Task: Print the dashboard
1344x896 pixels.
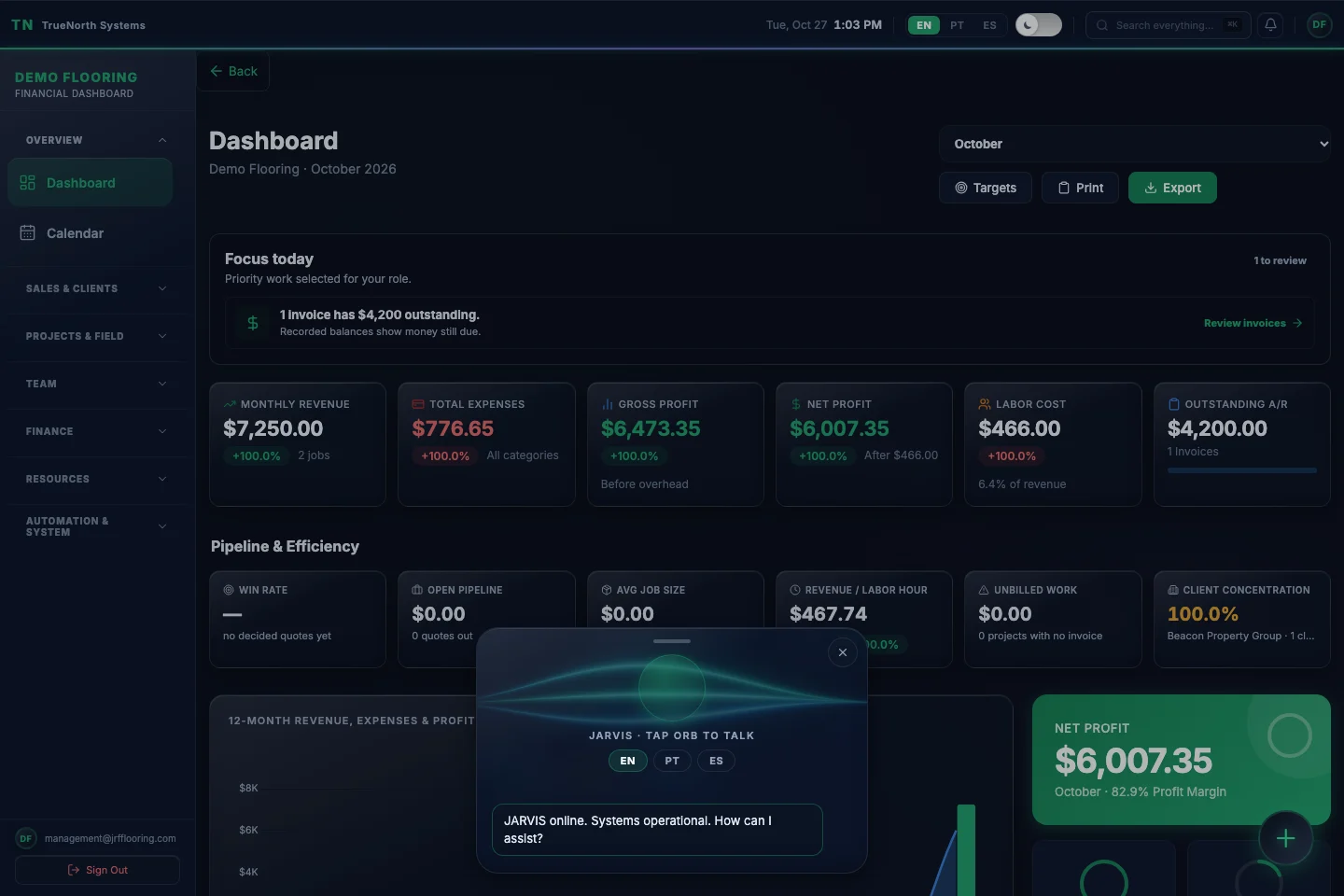Action: point(1081,188)
